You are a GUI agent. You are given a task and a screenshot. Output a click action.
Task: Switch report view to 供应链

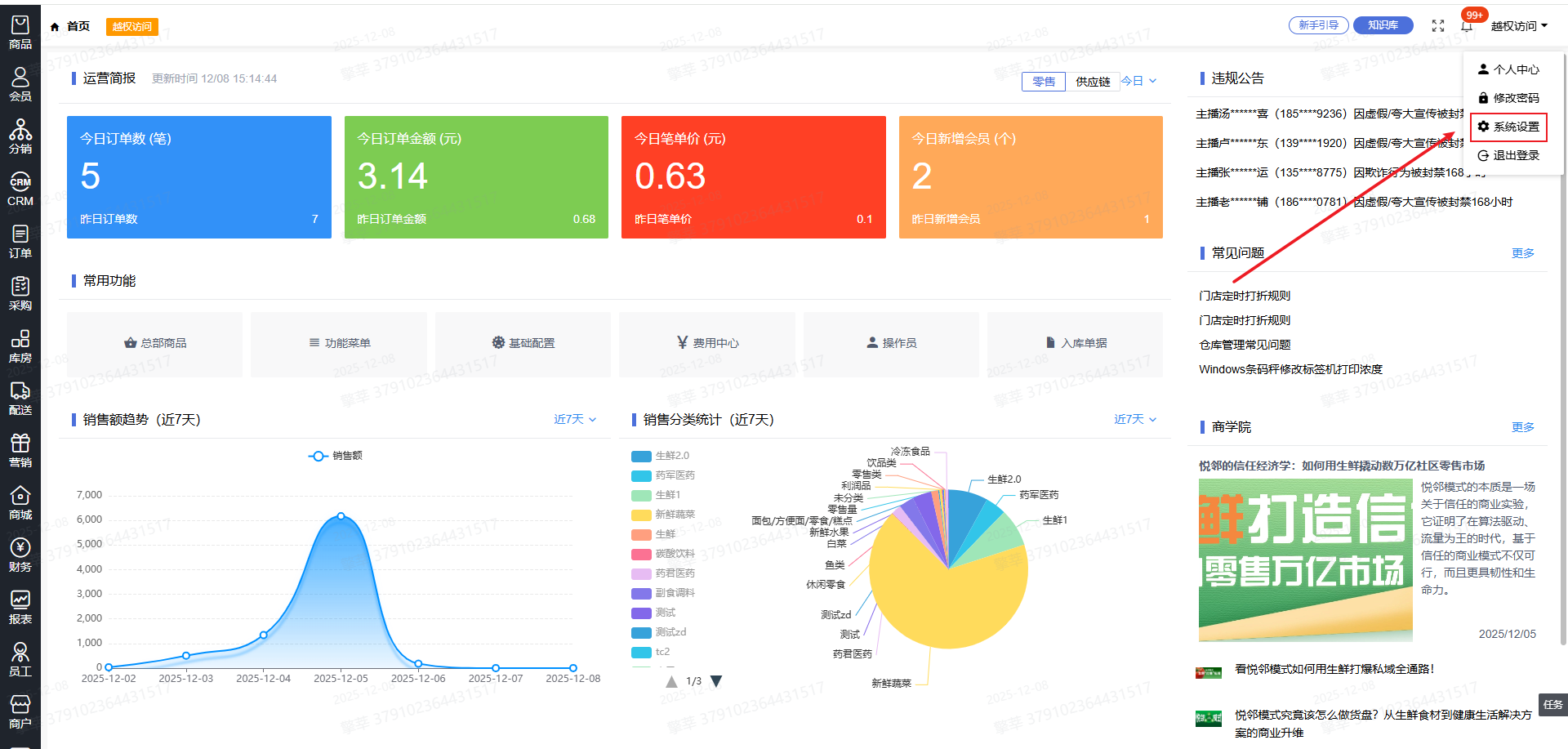1092,82
